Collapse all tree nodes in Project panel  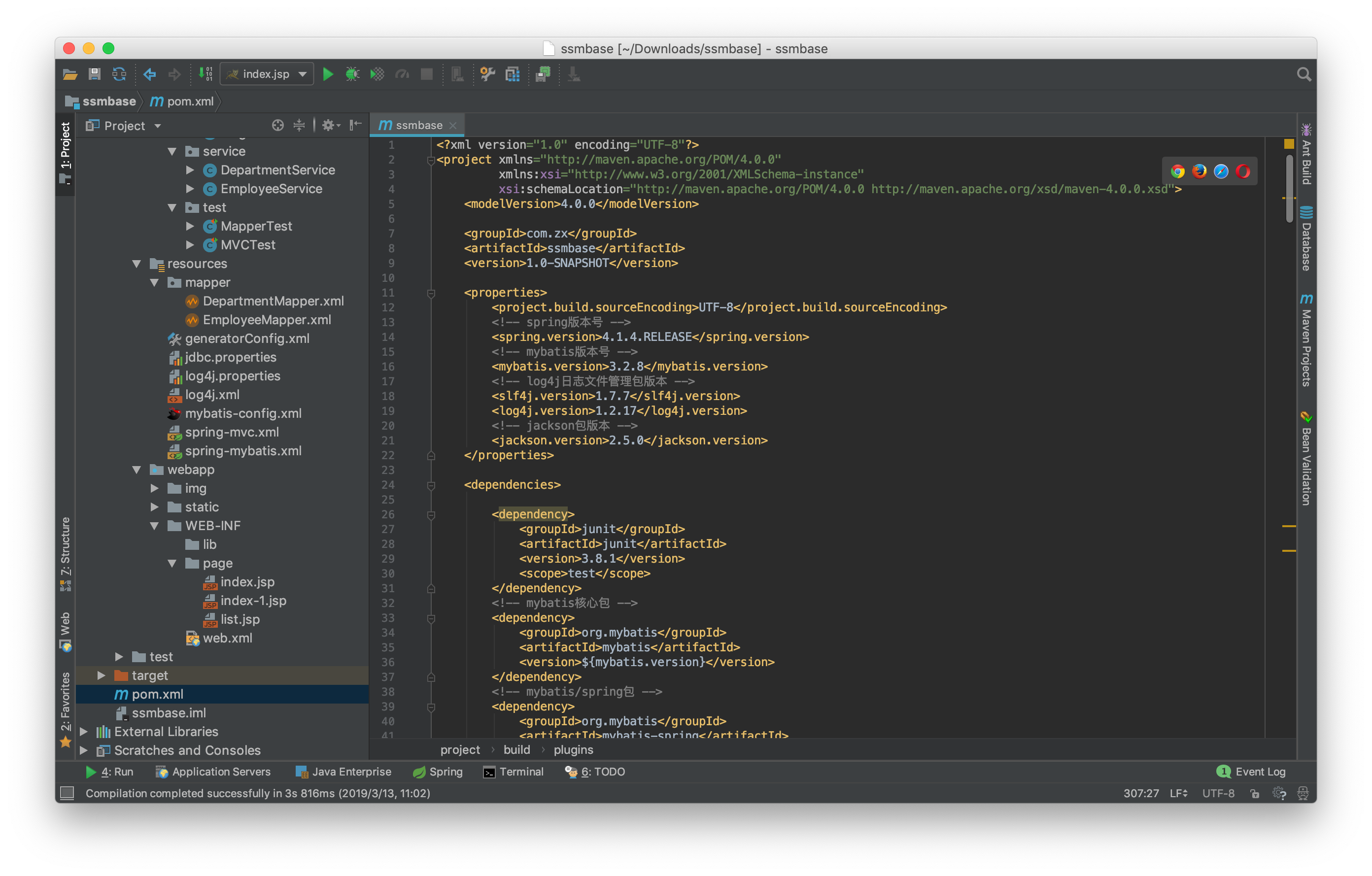[299, 125]
